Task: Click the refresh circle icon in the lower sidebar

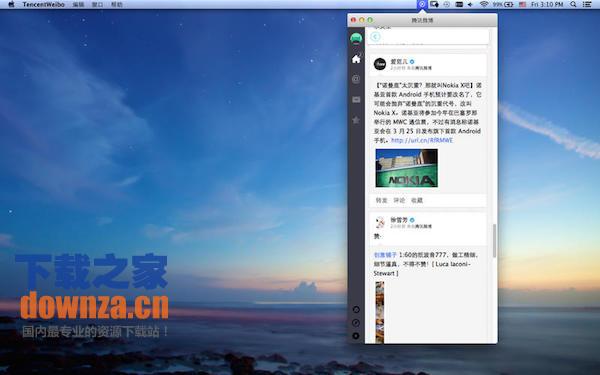Action: (x=356, y=310)
